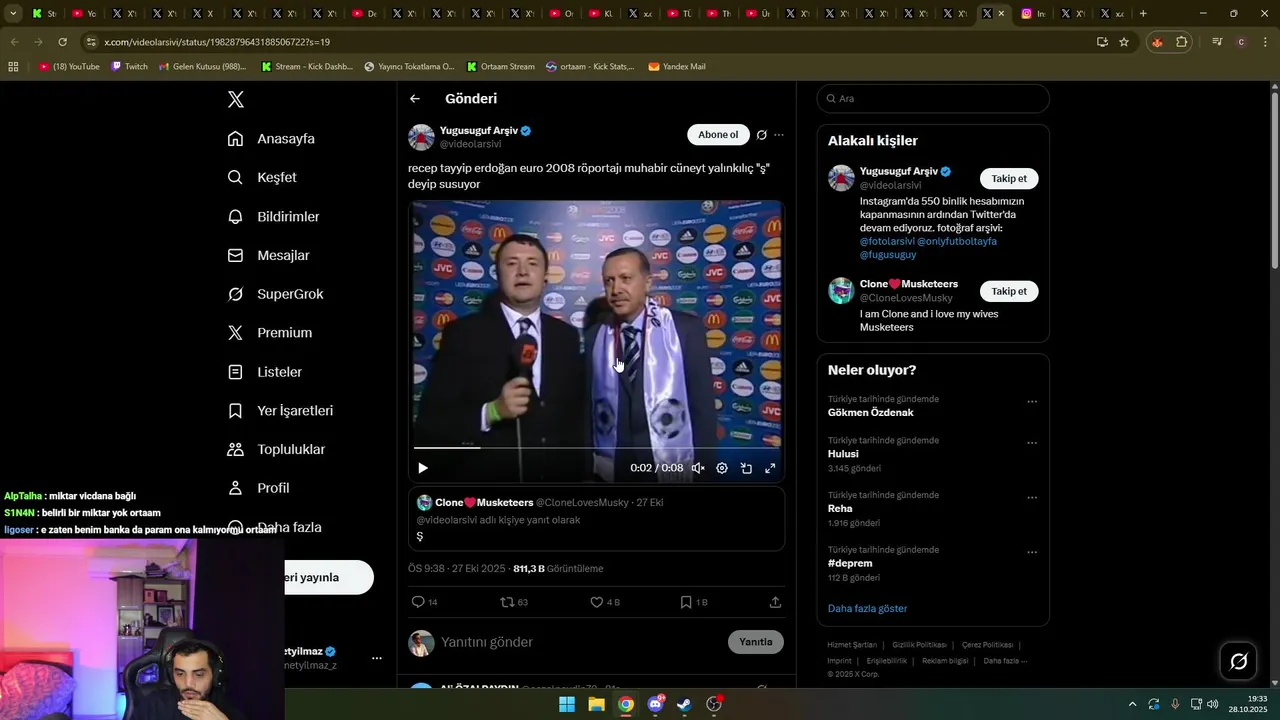Click the share post icon
This screenshot has width=1280, height=720.
click(x=775, y=602)
